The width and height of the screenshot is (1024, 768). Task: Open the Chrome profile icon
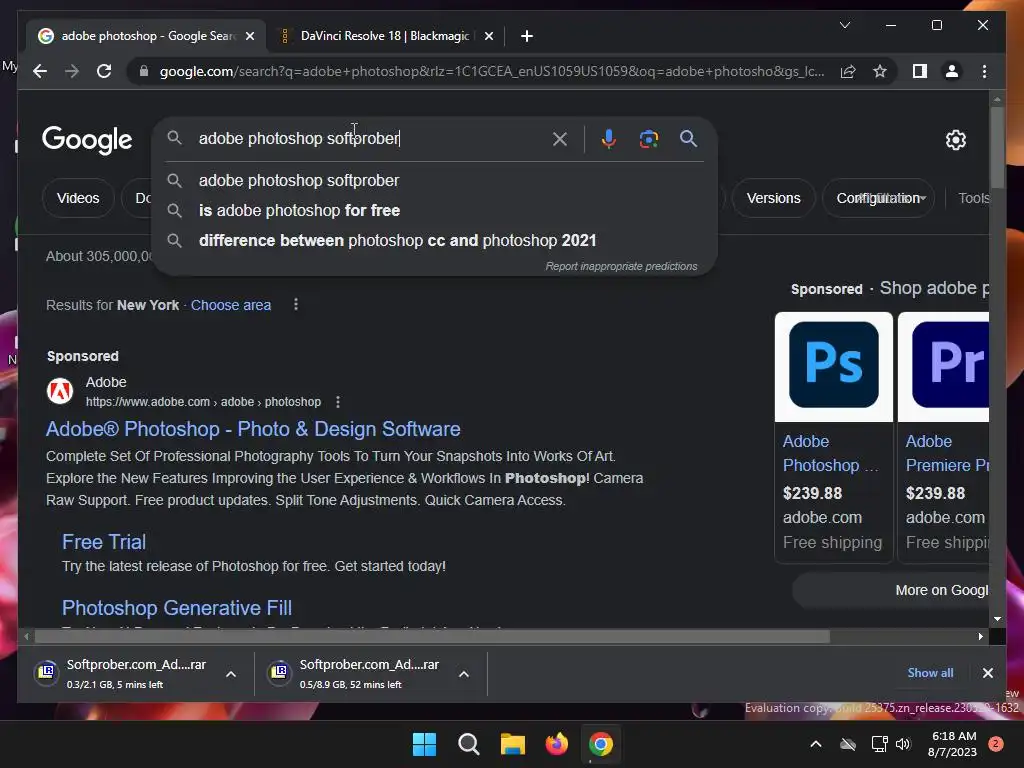(952, 71)
